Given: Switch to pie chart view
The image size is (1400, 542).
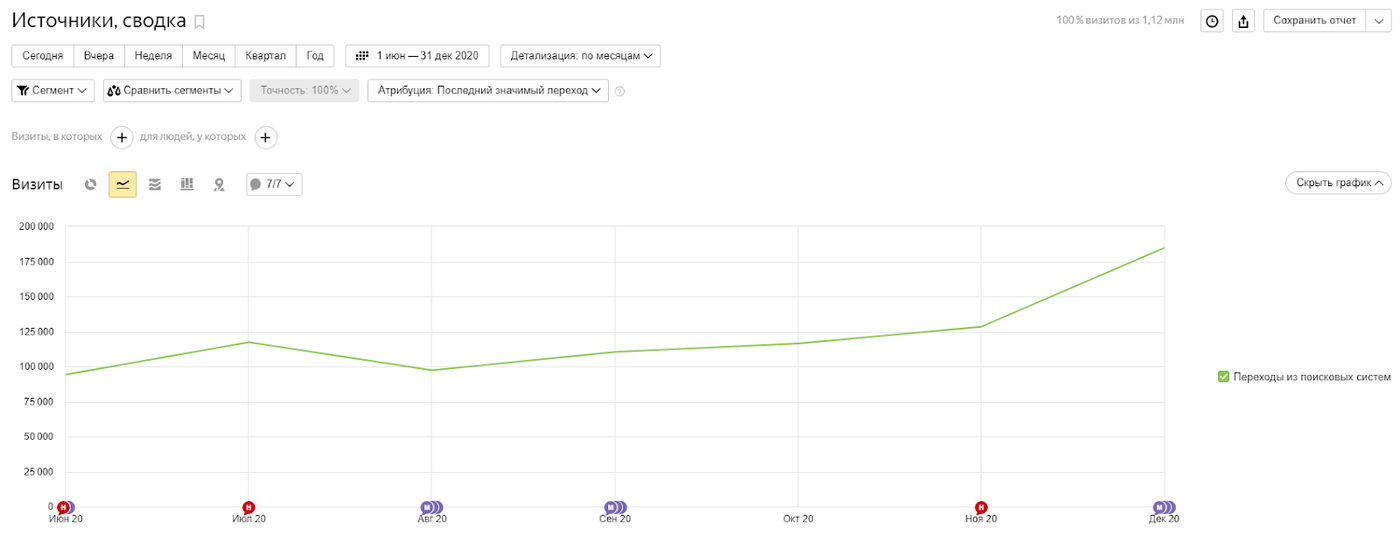Looking at the screenshot, I should [x=90, y=184].
